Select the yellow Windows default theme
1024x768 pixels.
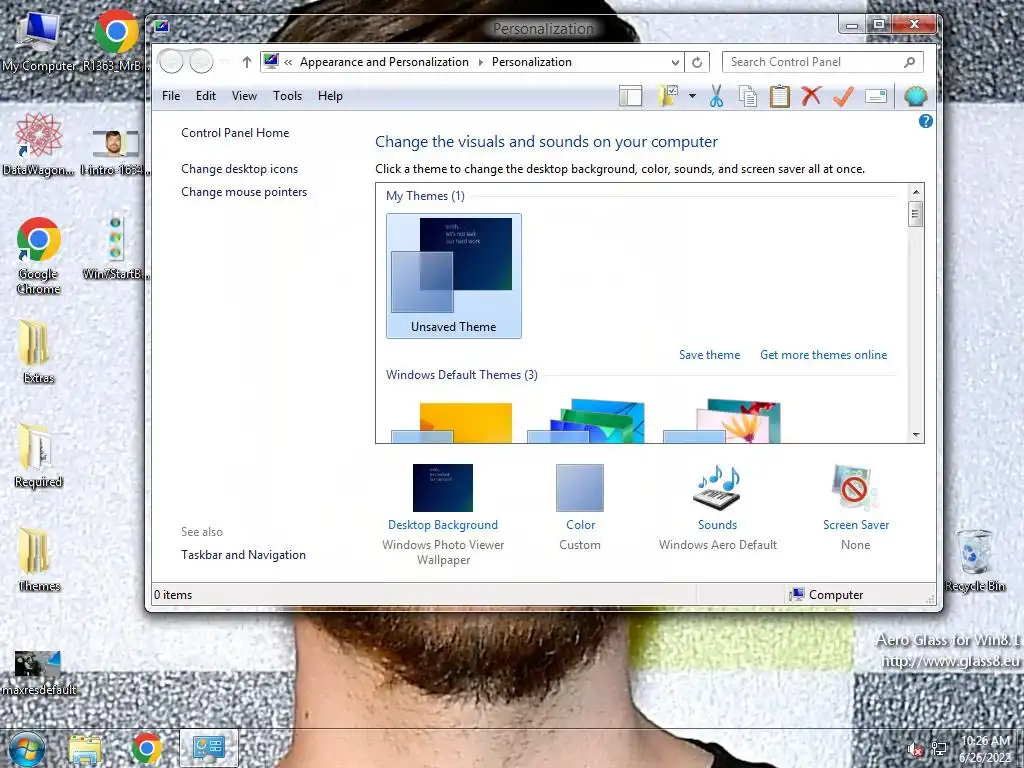[452, 423]
